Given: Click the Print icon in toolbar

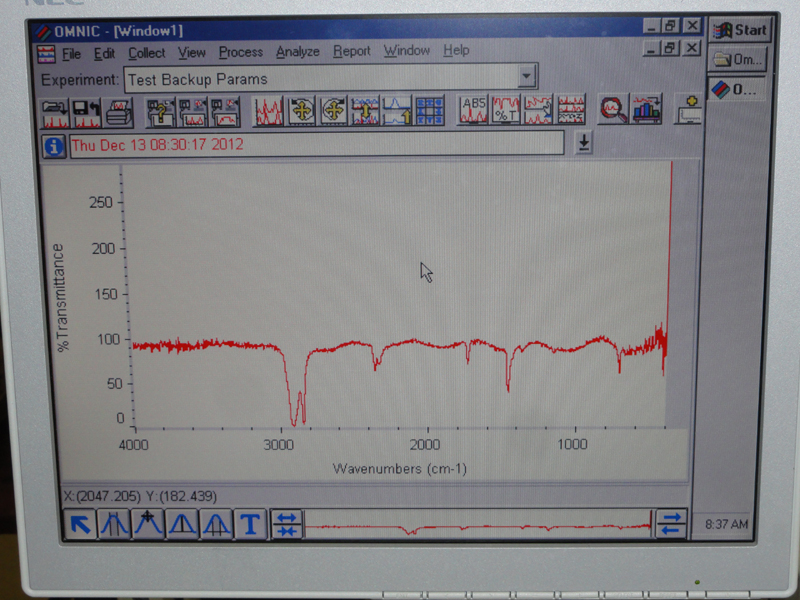Looking at the screenshot, I should pos(118,111).
